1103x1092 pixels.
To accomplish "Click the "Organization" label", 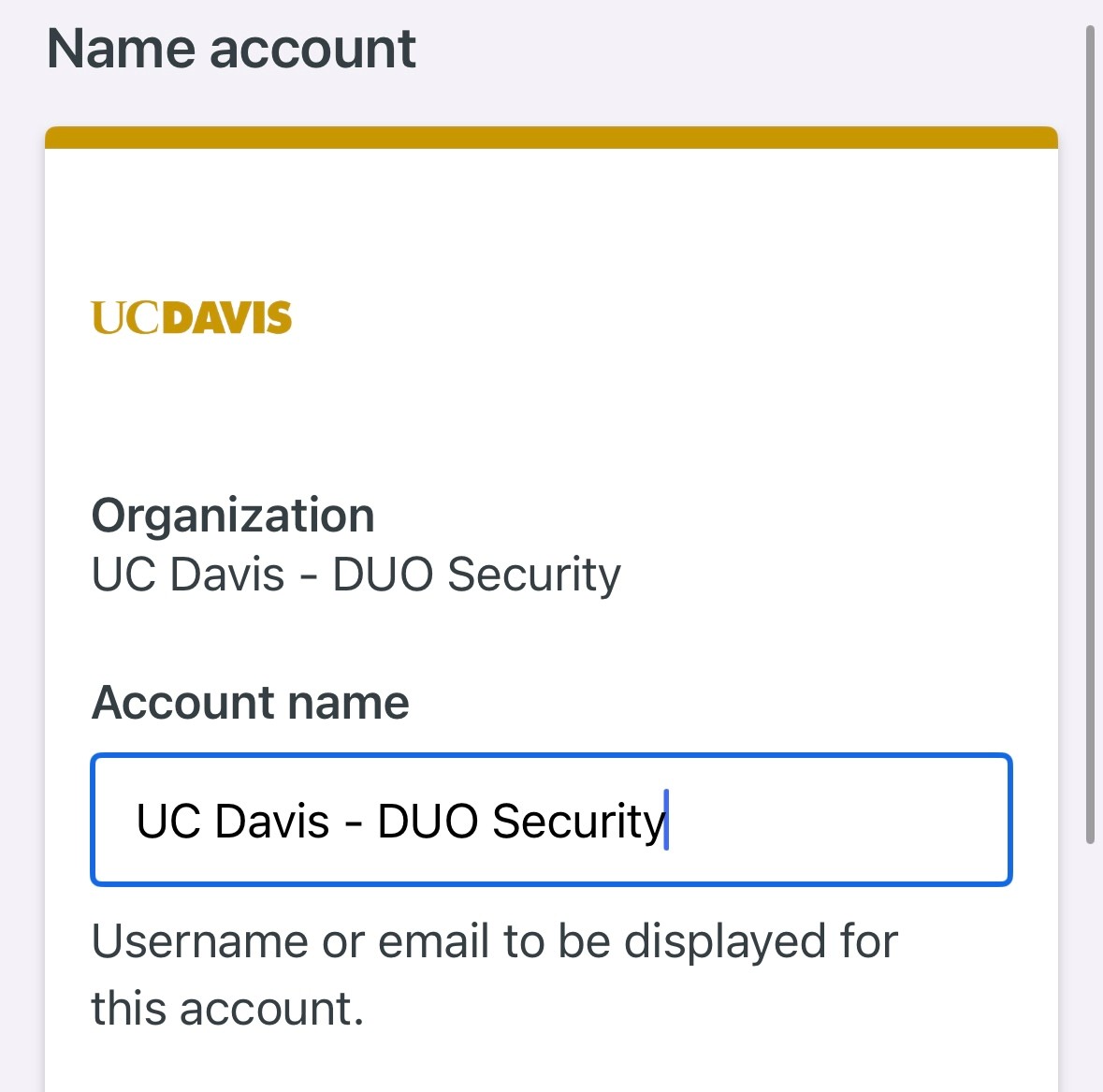I will pos(233,516).
